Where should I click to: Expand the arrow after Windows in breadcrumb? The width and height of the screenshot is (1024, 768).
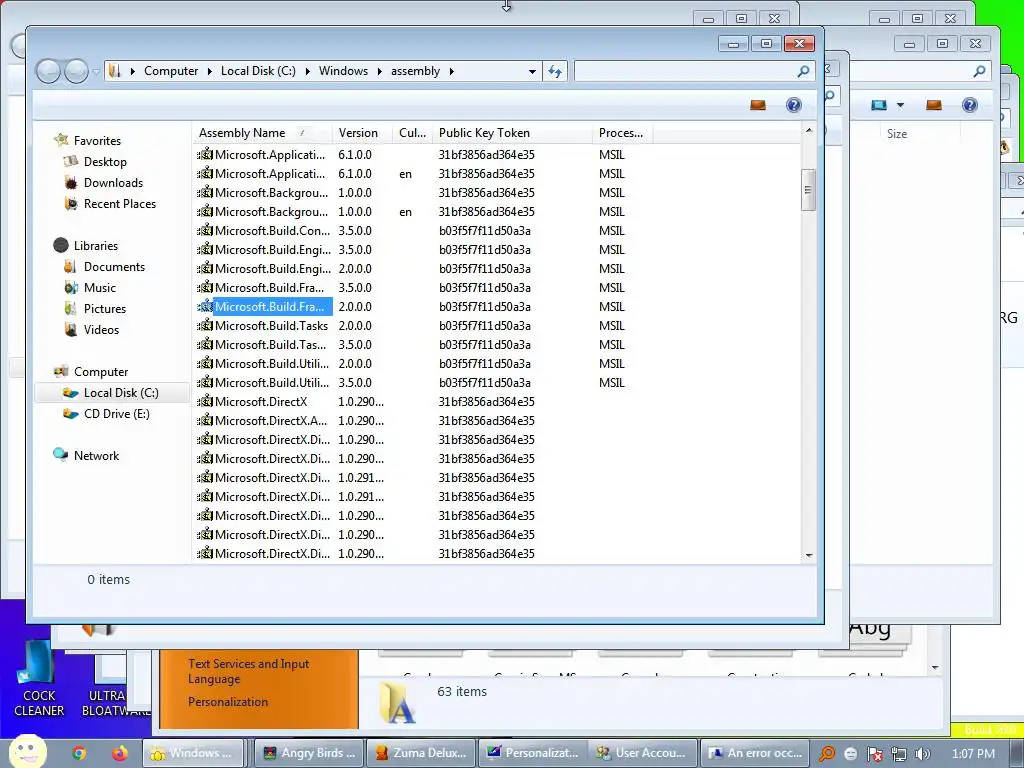tap(379, 71)
